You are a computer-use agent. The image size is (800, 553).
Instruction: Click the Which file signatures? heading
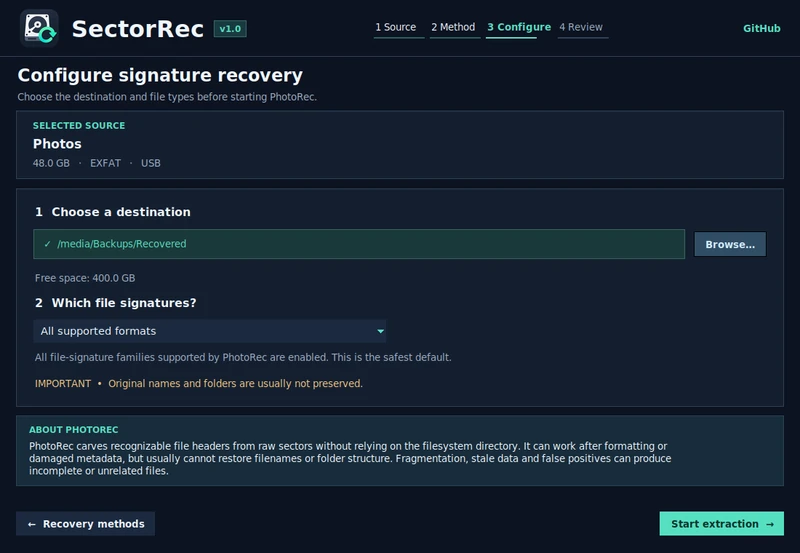[x=124, y=303]
